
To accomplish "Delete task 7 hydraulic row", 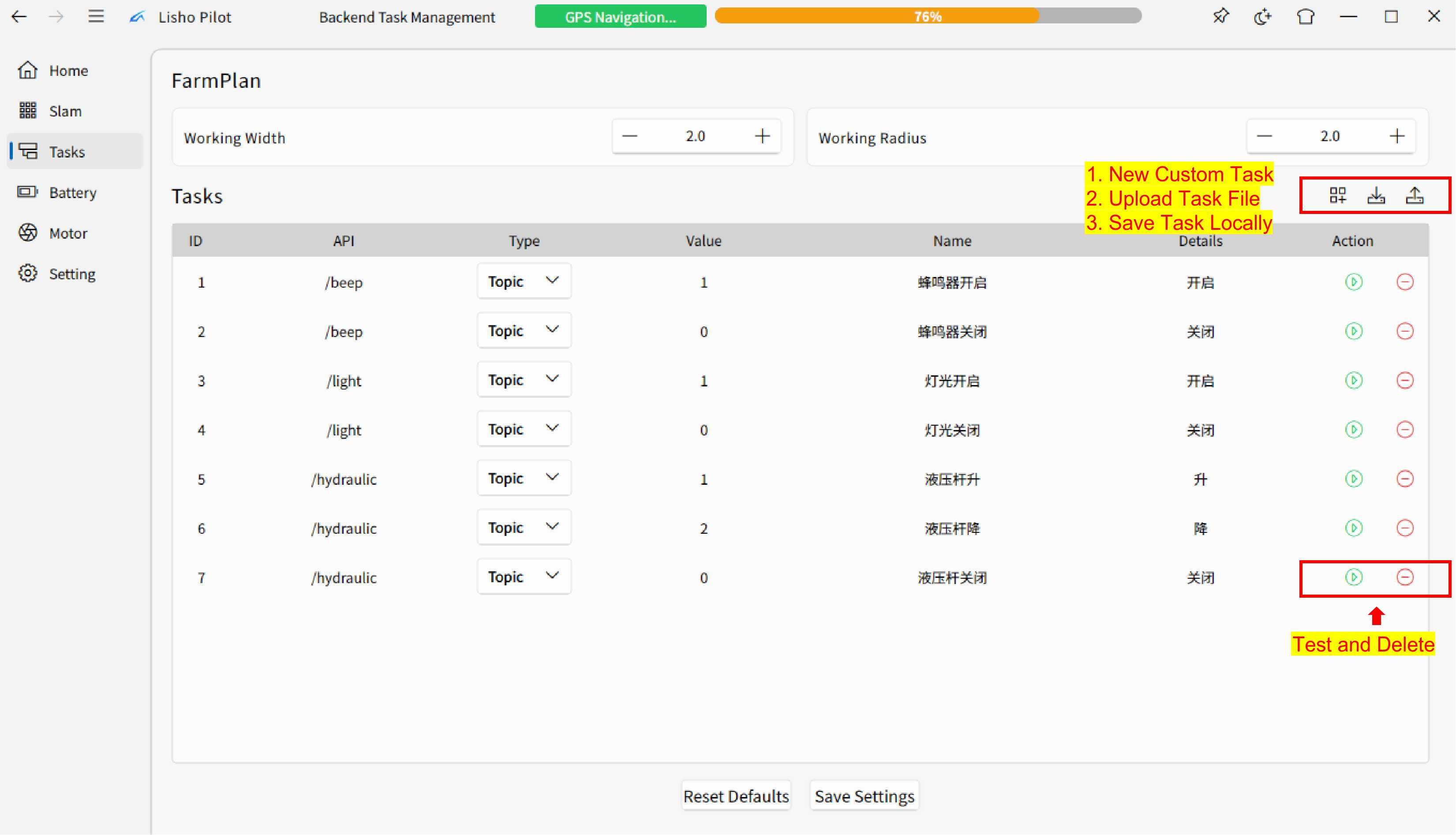I will [x=1405, y=577].
